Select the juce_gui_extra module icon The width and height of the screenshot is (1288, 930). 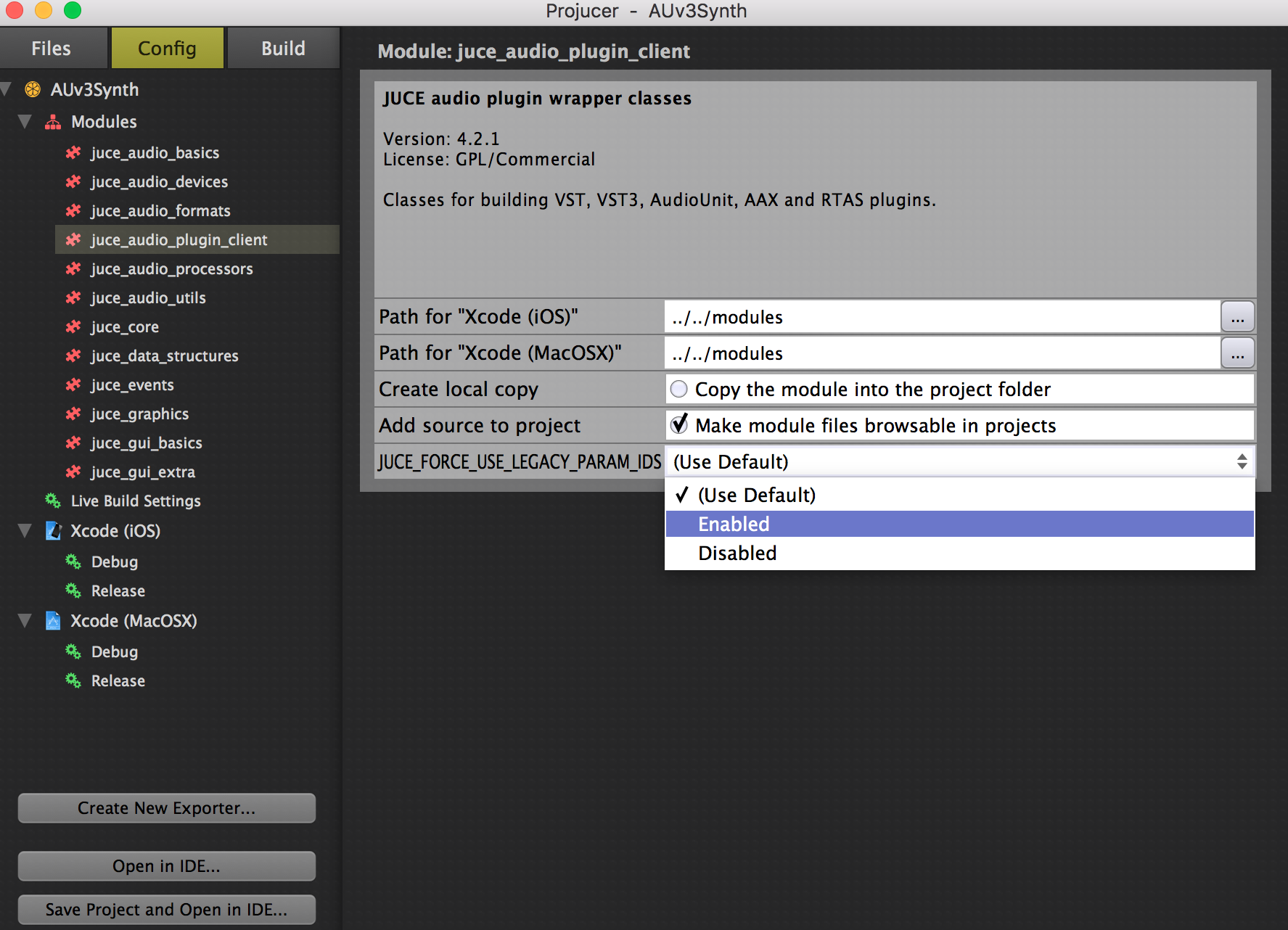coord(73,472)
